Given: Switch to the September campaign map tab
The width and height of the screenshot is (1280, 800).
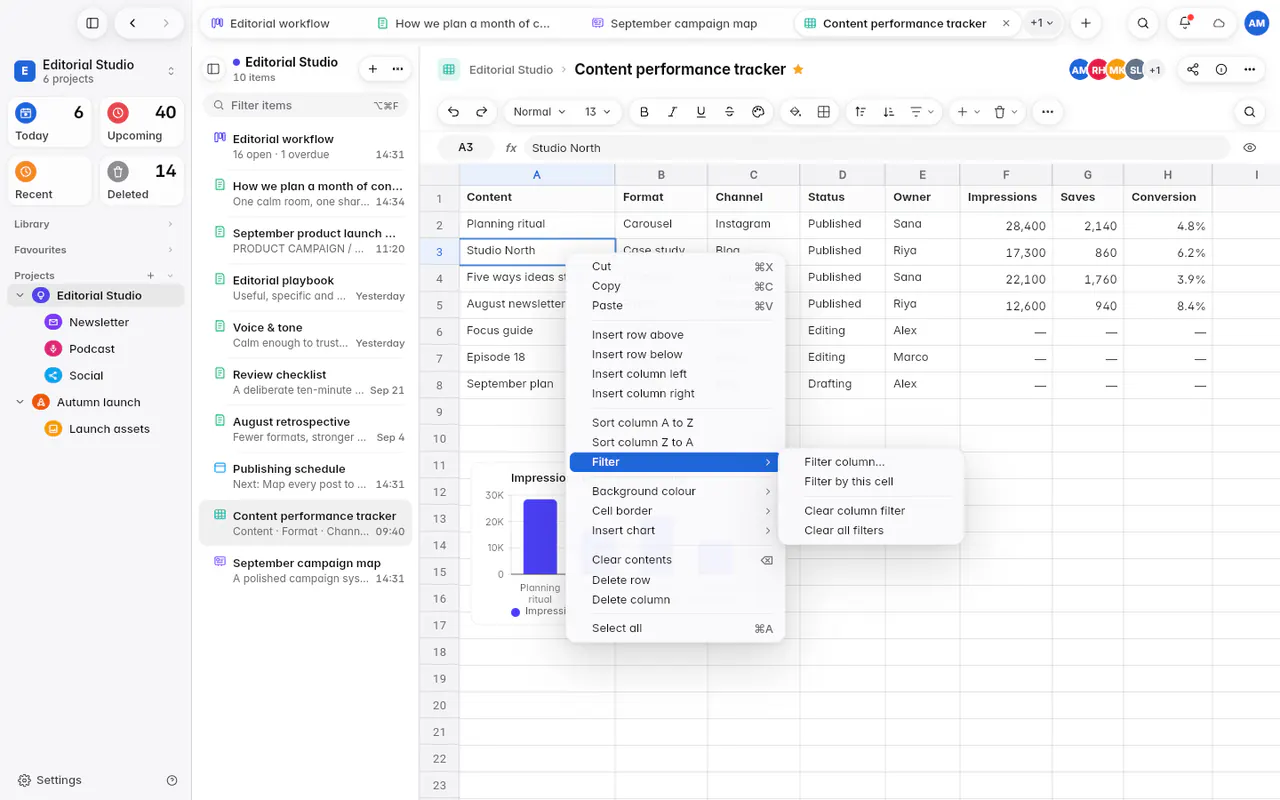Looking at the screenshot, I should point(674,23).
